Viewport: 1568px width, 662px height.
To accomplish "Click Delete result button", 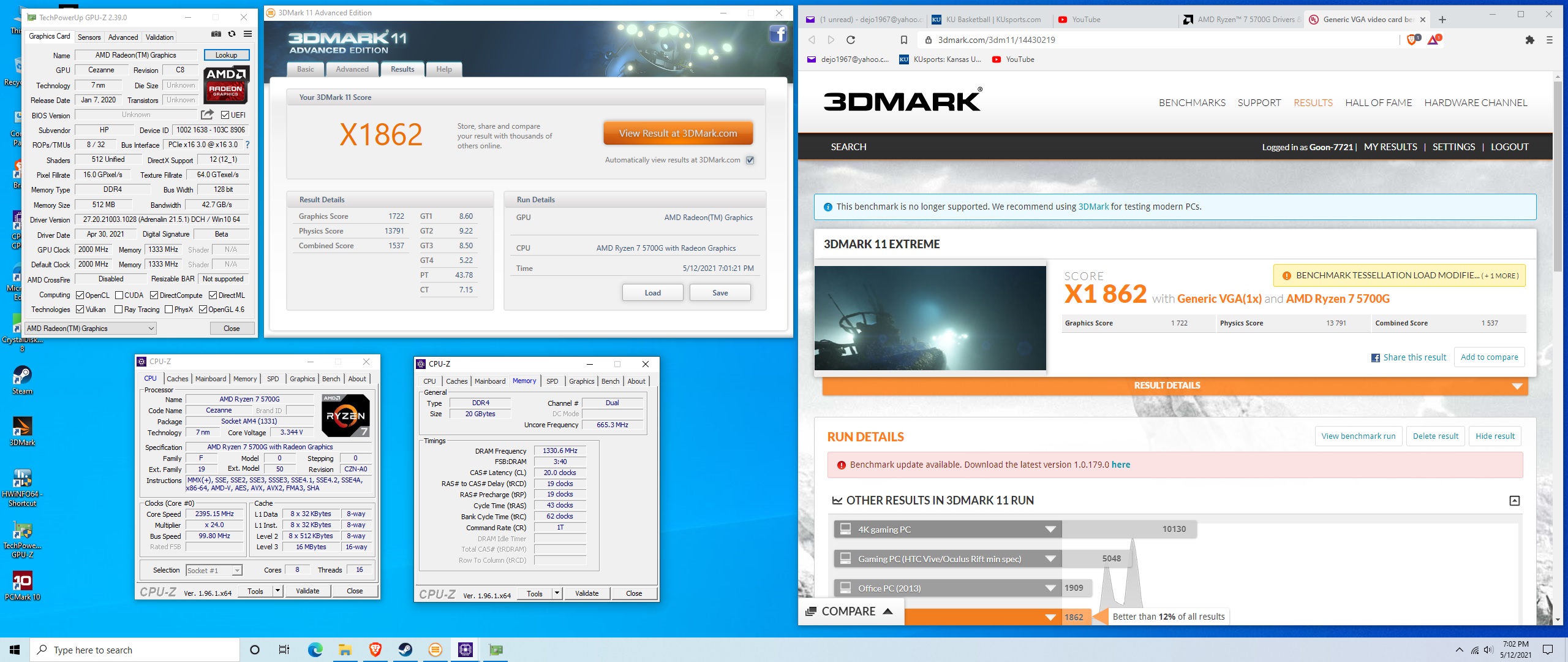I will [1435, 436].
